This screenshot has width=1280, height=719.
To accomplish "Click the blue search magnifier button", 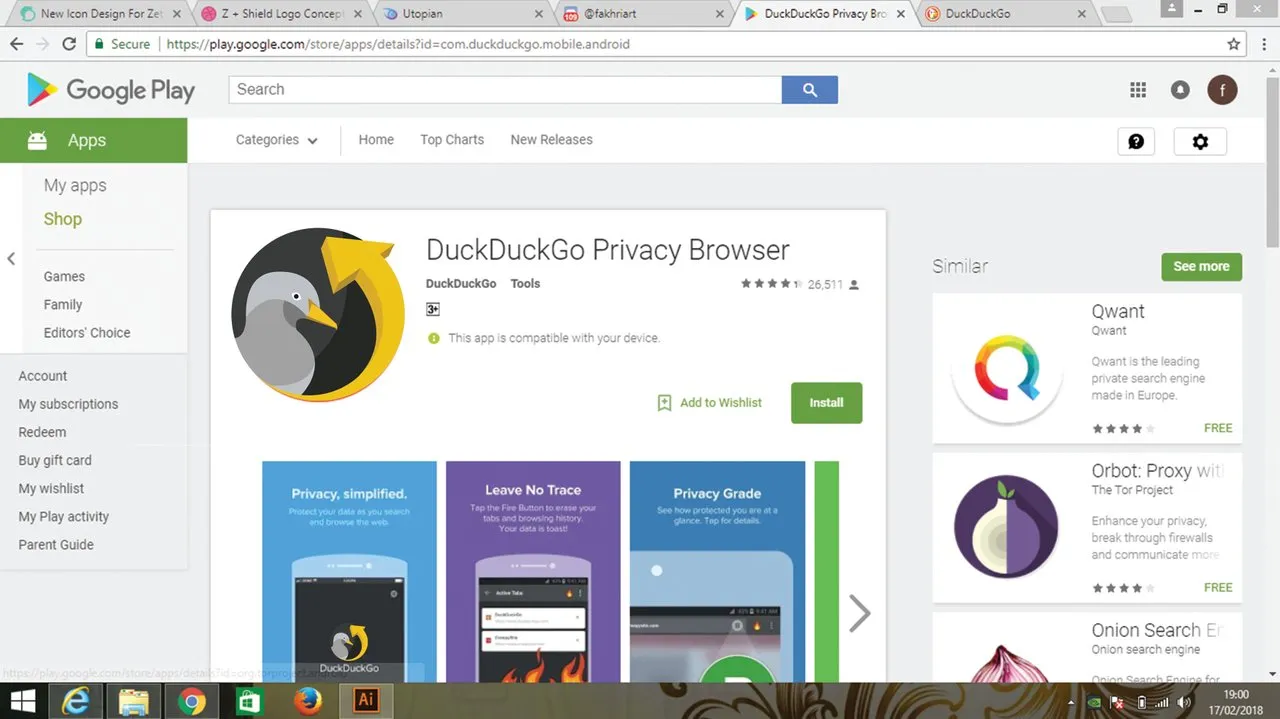I will pos(810,89).
